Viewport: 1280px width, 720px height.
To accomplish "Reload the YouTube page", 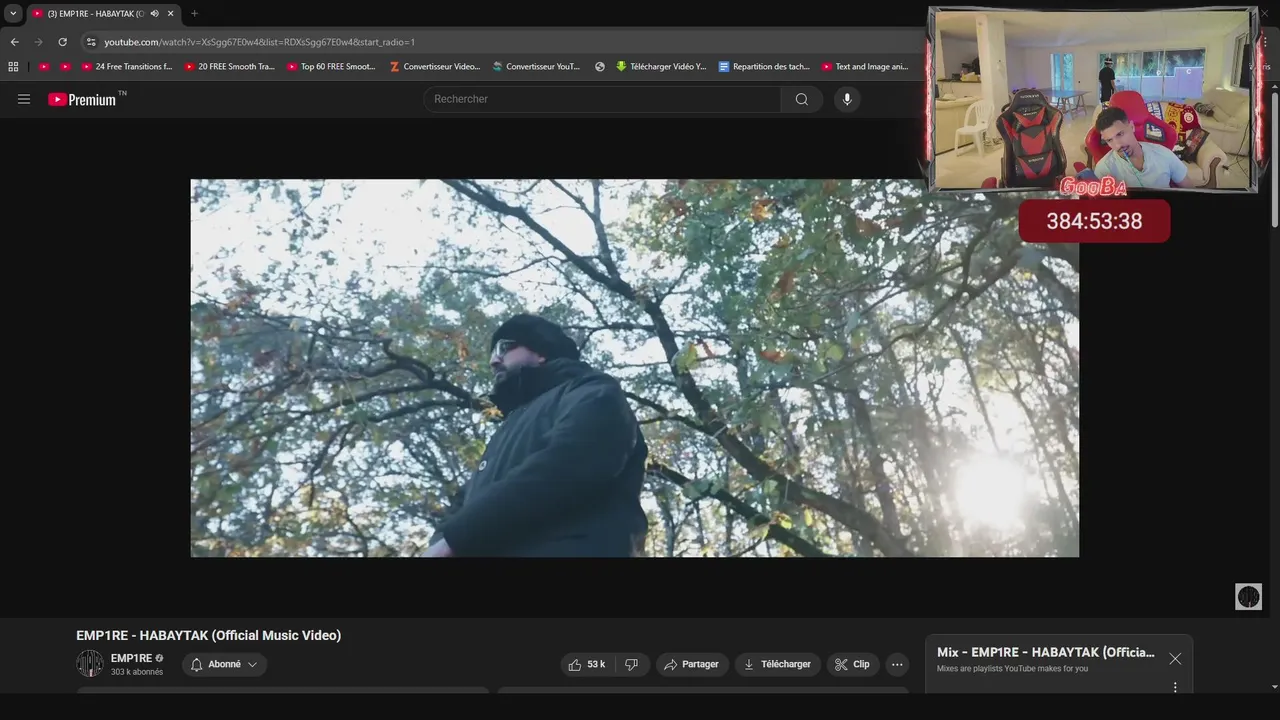I will [62, 42].
